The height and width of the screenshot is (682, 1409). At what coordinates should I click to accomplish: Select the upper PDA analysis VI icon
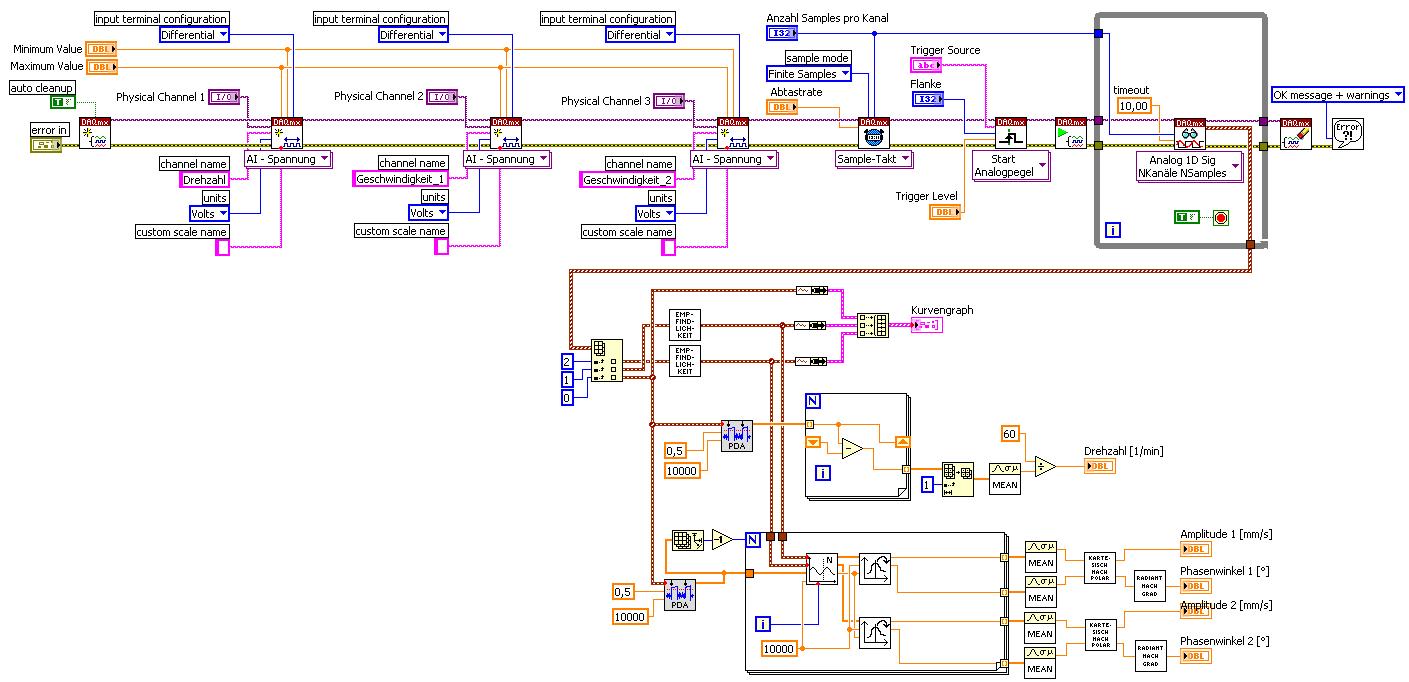(x=737, y=435)
